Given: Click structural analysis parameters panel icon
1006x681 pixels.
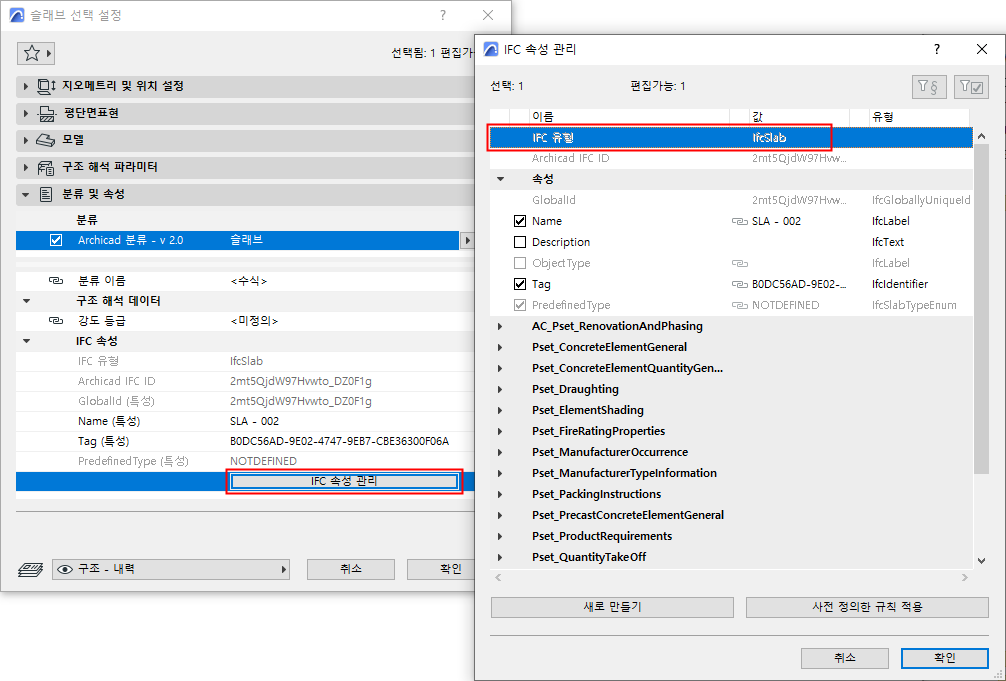Looking at the screenshot, I should pyautogui.click(x=46, y=168).
